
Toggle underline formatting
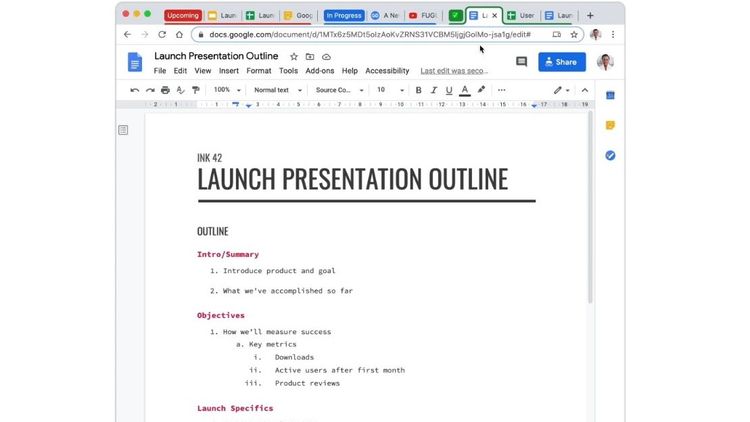[x=449, y=90]
